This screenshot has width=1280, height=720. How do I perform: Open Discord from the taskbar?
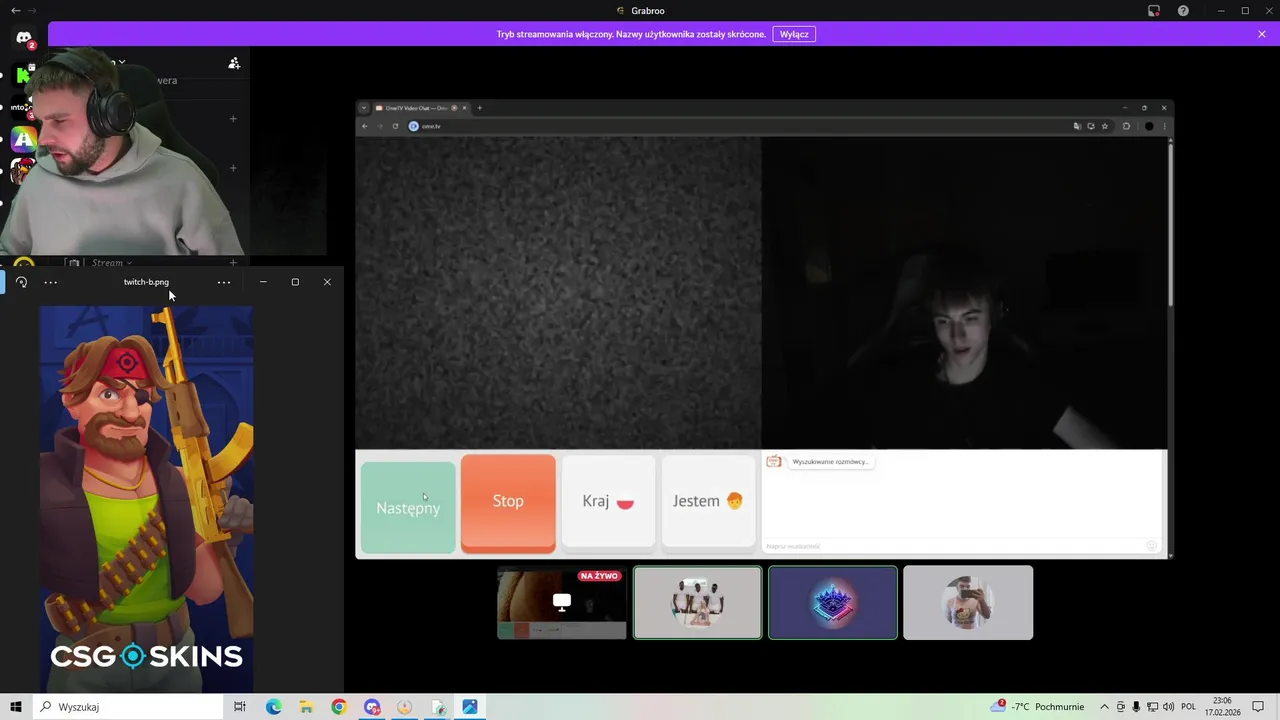coord(372,707)
